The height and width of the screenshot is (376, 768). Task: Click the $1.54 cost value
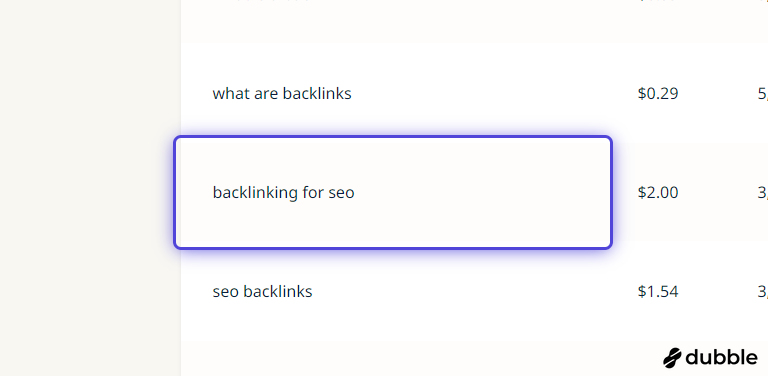[658, 291]
